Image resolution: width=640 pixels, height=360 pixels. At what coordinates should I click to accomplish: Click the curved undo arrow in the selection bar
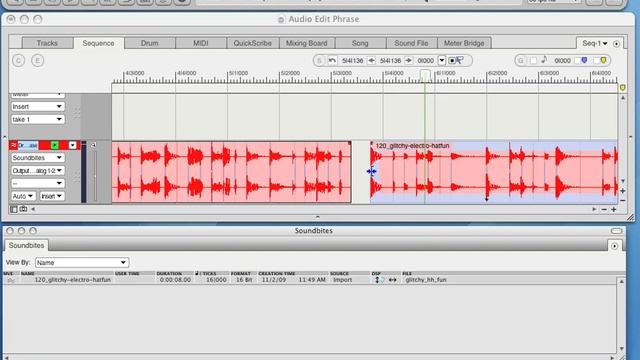332,60
